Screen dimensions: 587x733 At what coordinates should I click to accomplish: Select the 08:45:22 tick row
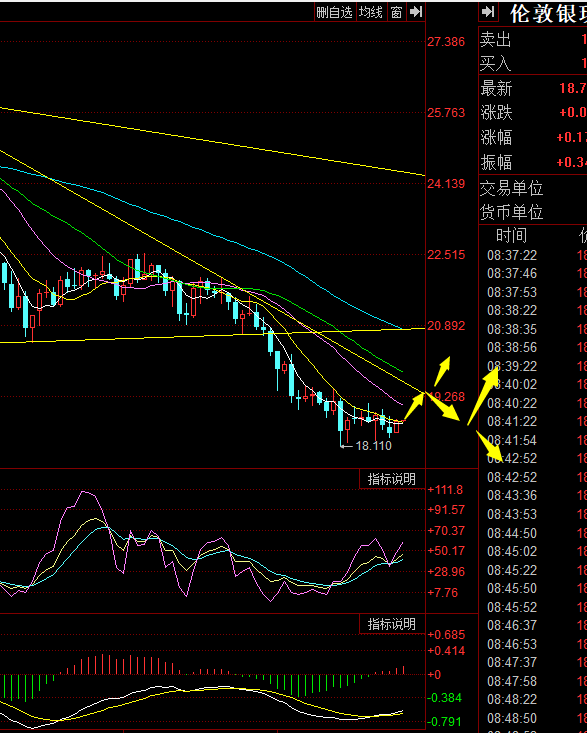533,571
